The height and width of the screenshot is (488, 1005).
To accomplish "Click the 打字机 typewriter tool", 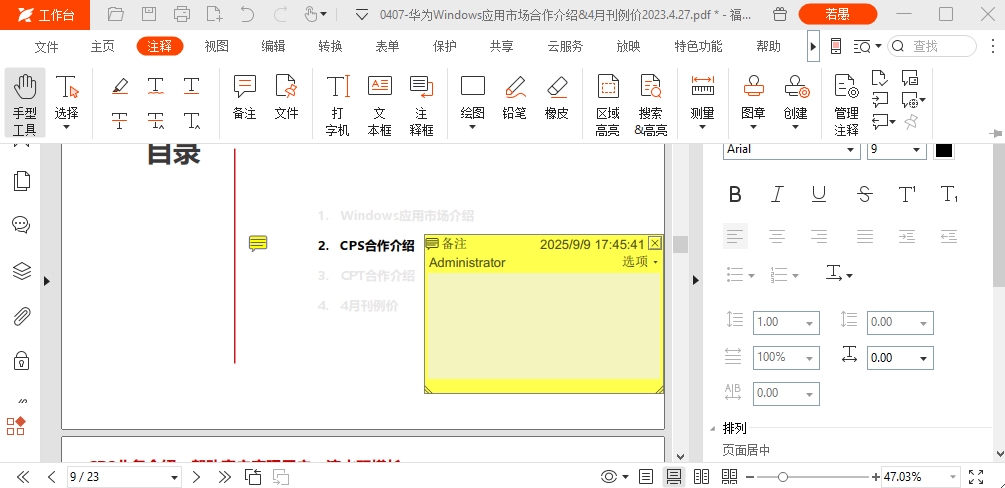I will pyautogui.click(x=337, y=105).
